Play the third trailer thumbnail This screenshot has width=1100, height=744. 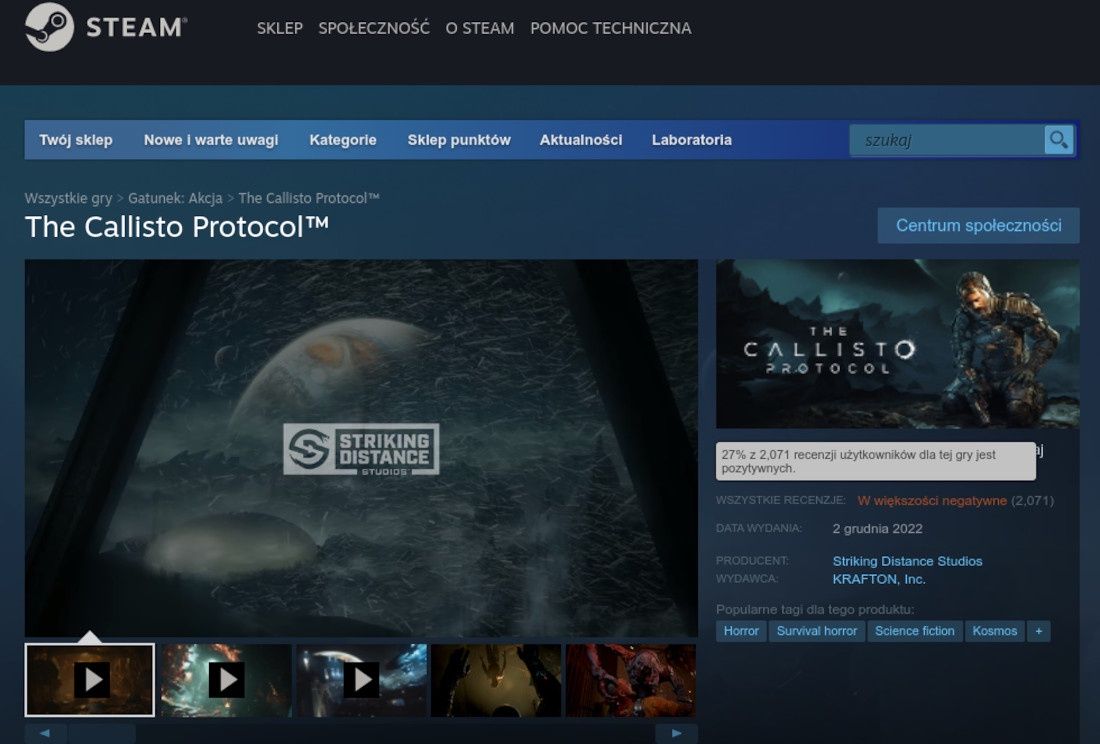[x=361, y=679]
